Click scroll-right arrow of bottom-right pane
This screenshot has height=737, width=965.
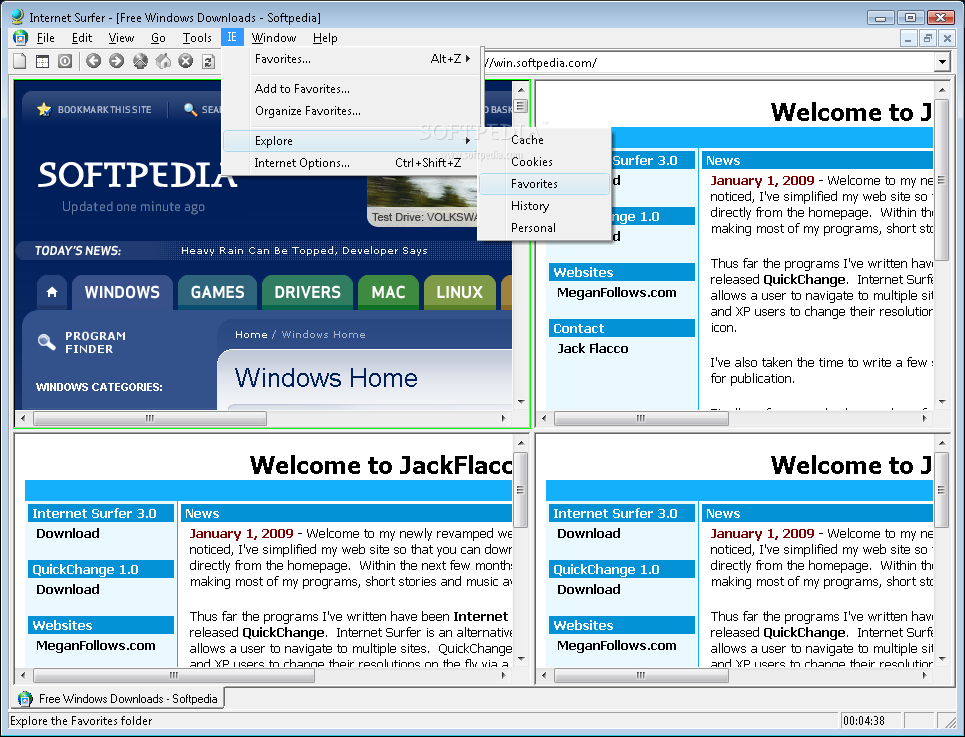coord(924,675)
